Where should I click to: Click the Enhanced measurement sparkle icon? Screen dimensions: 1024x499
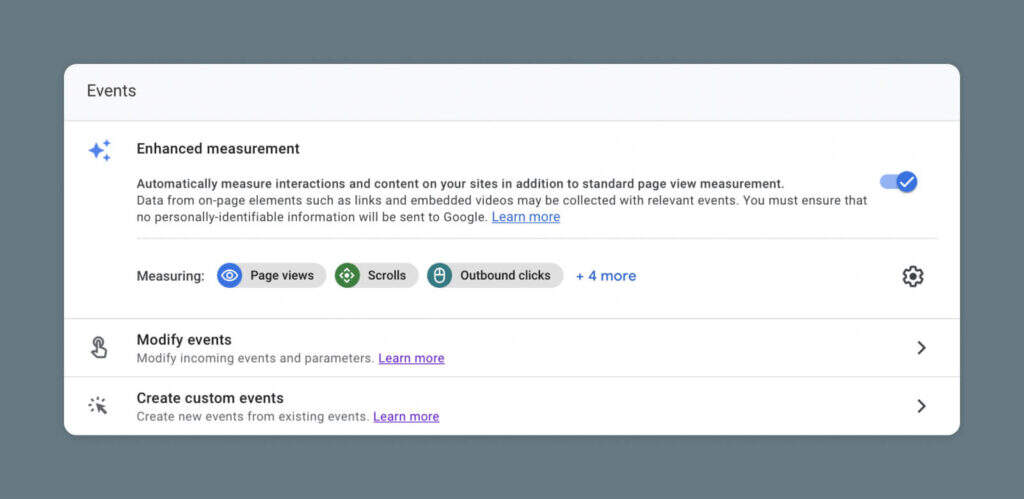coord(99,150)
